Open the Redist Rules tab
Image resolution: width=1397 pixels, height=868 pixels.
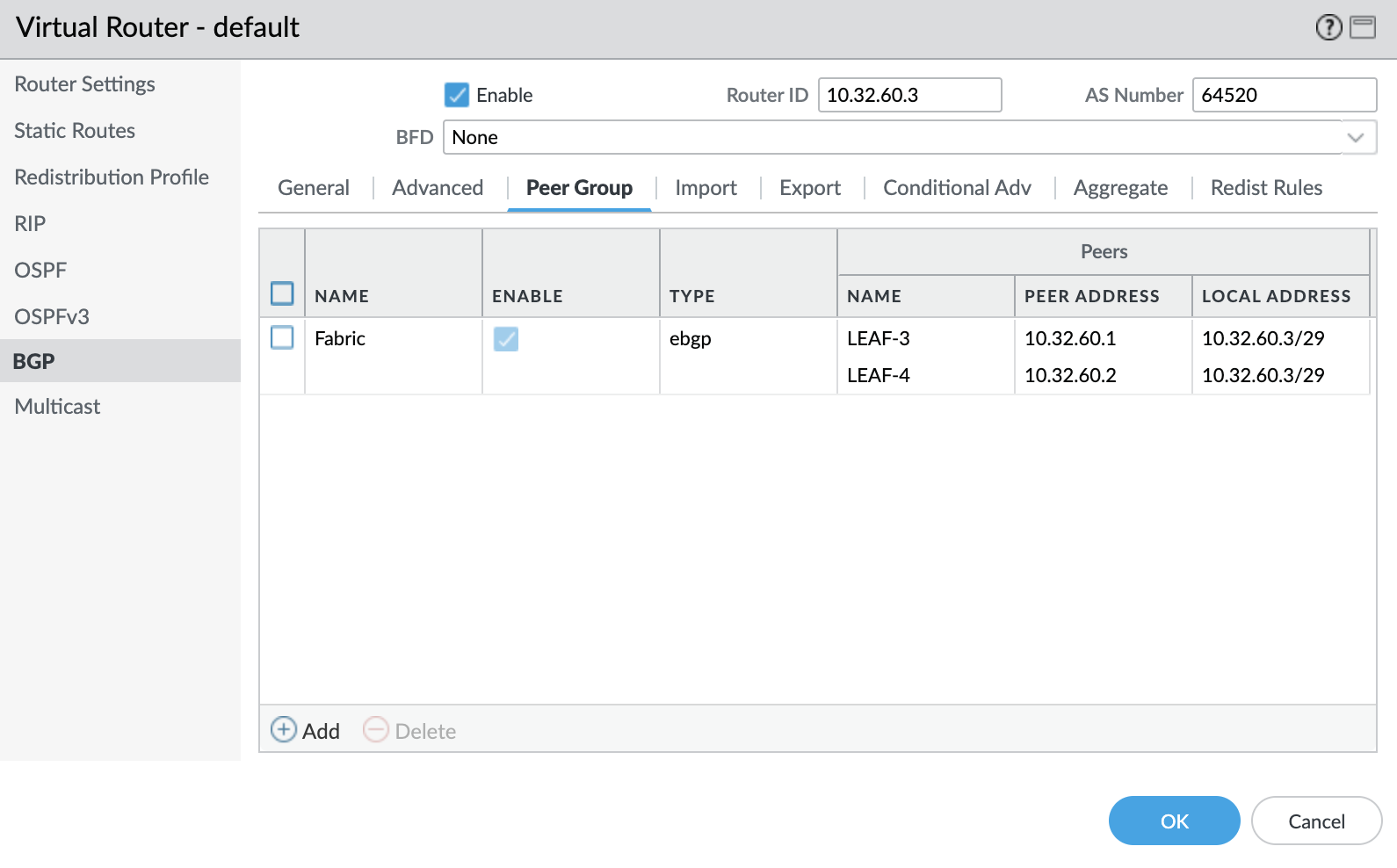[1266, 188]
